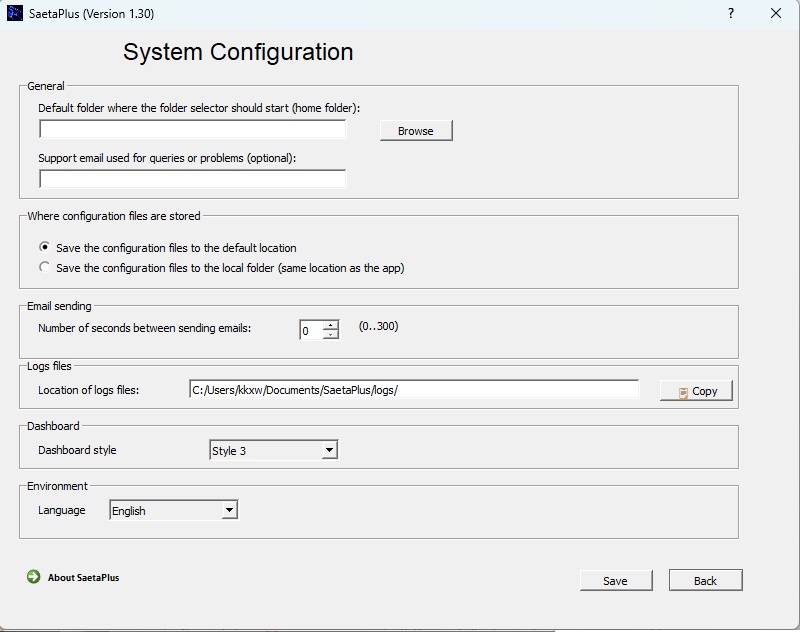Click the logs files location text field

[413, 390]
